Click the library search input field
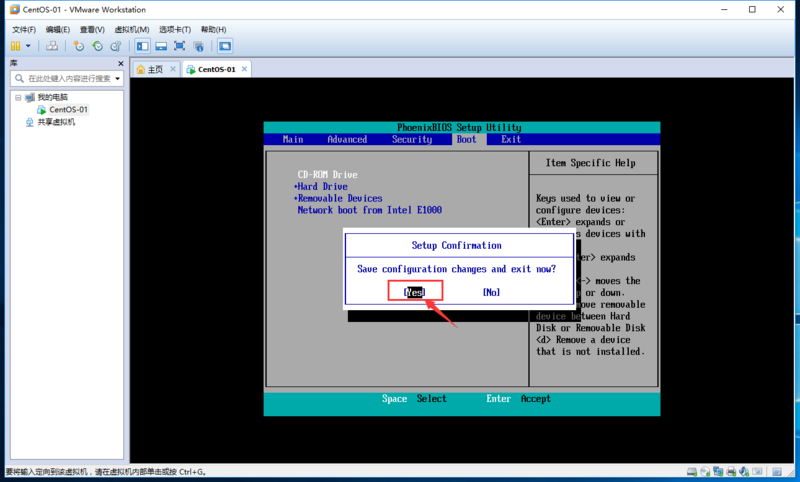The width and height of the screenshot is (800, 482). (x=67, y=79)
